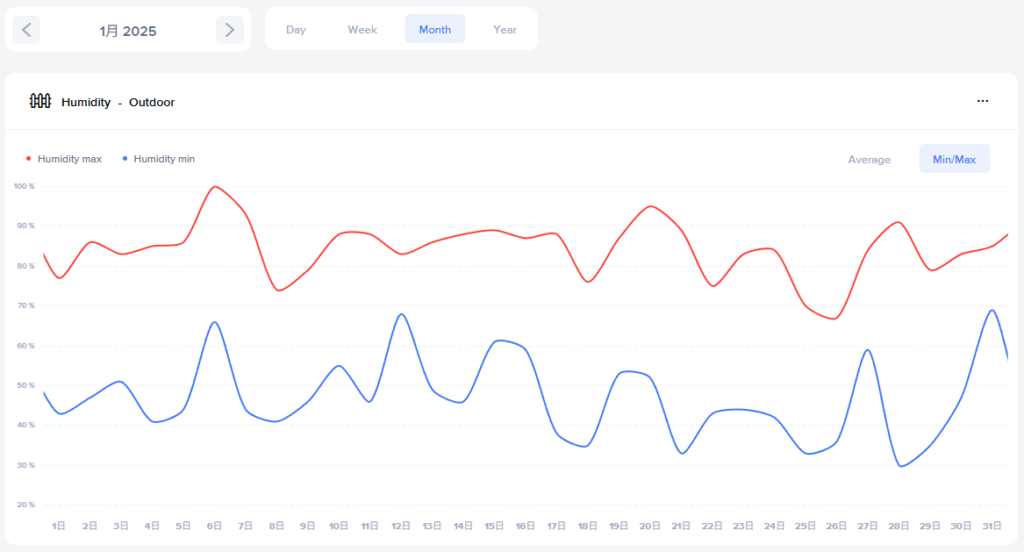Image resolution: width=1024 pixels, height=552 pixels.
Task: Click the Humidity - Outdoor title text
Action: 118,102
